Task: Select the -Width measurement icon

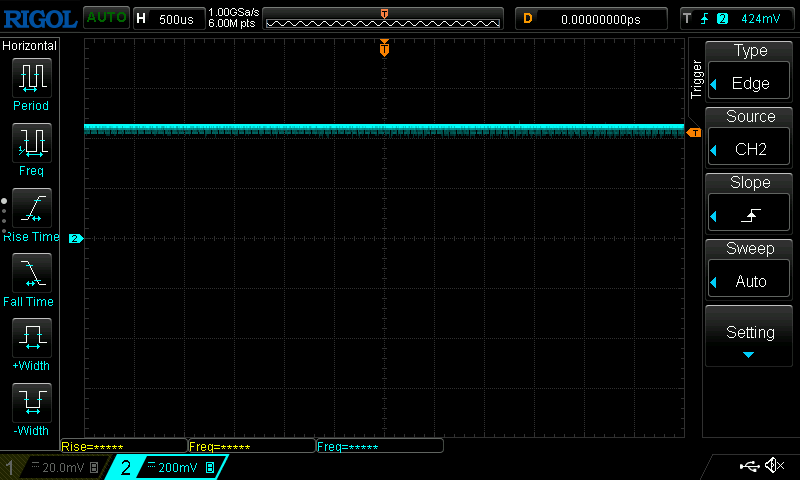Action: [x=31, y=404]
